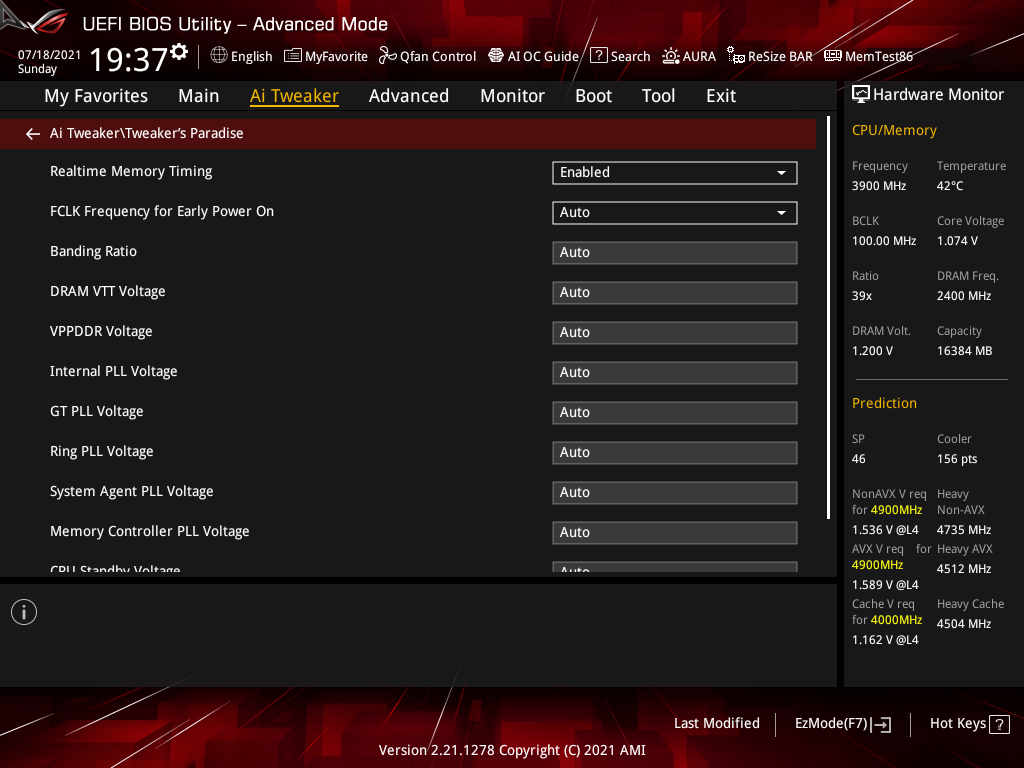Click the information icon in bottom-left corner

click(x=23, y=611)
